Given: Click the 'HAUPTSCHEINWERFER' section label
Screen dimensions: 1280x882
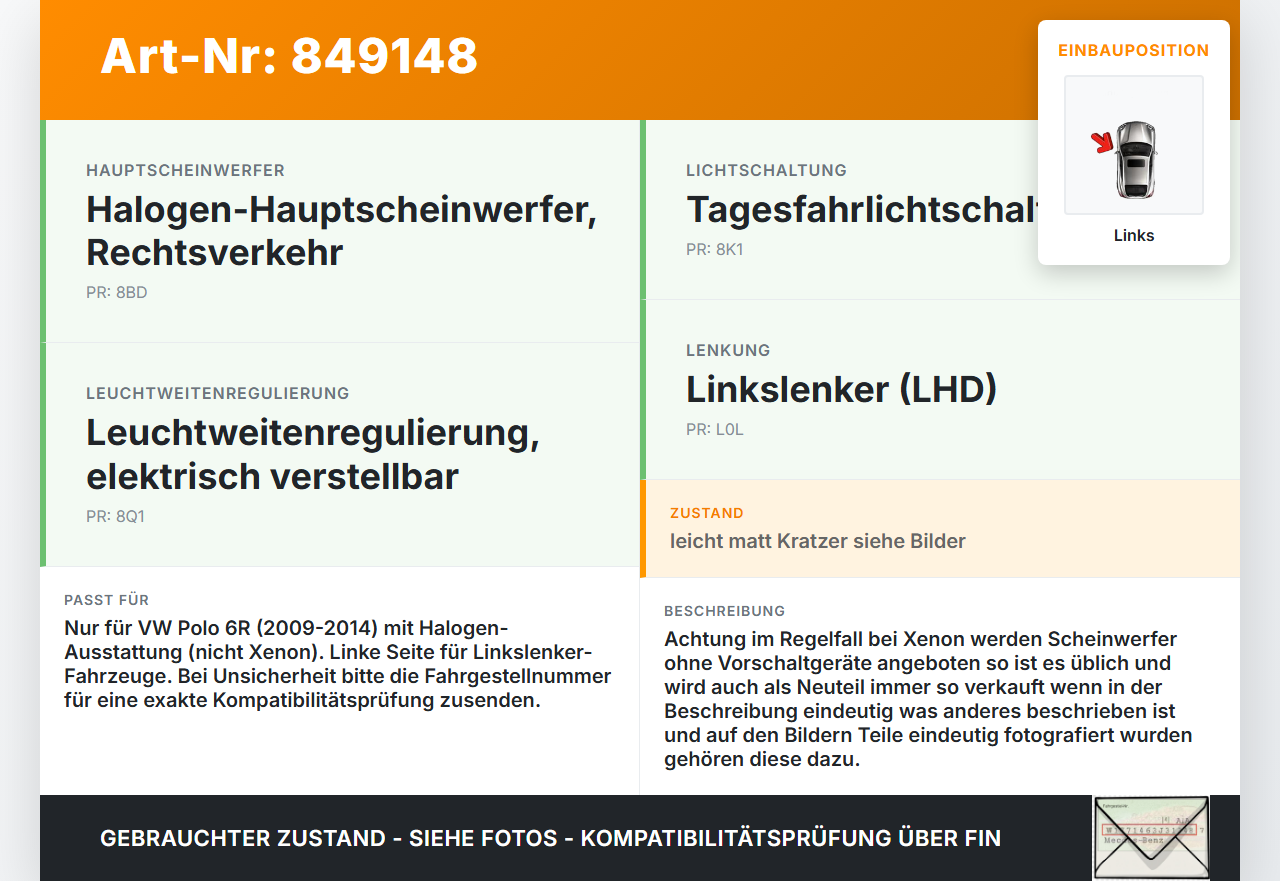Looking at the screenshot, I should pos(186,171).
